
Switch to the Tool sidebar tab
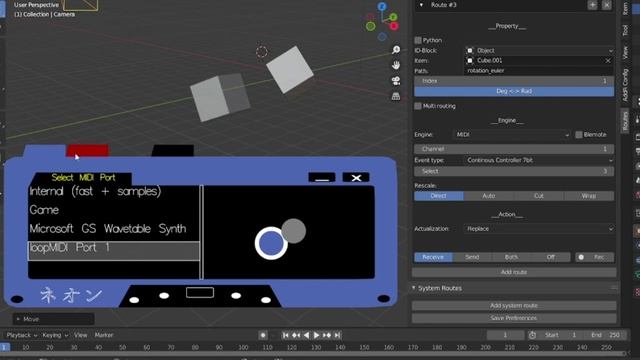tap(625, 30)
